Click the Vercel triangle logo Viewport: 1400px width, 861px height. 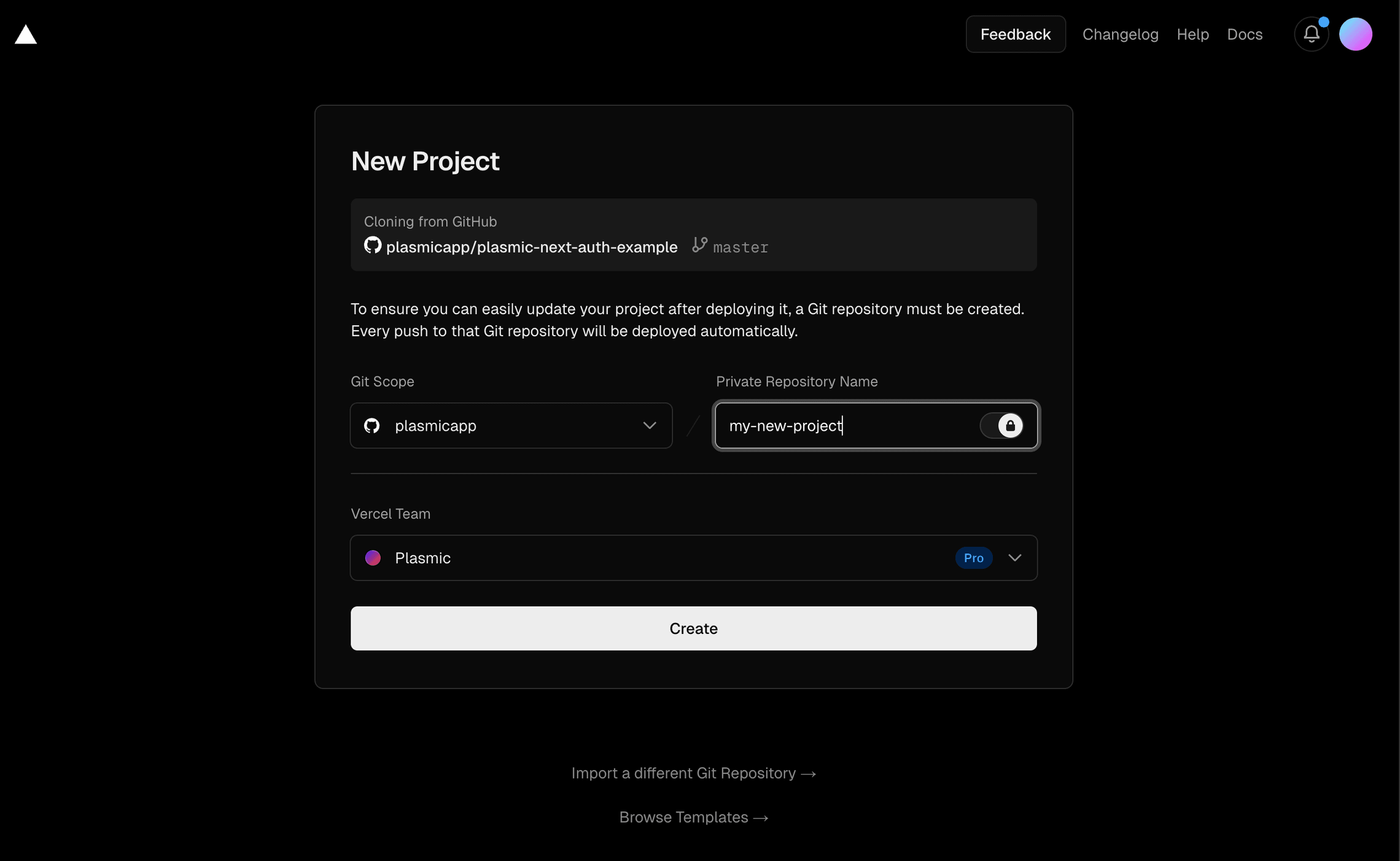tap(26, 34)
